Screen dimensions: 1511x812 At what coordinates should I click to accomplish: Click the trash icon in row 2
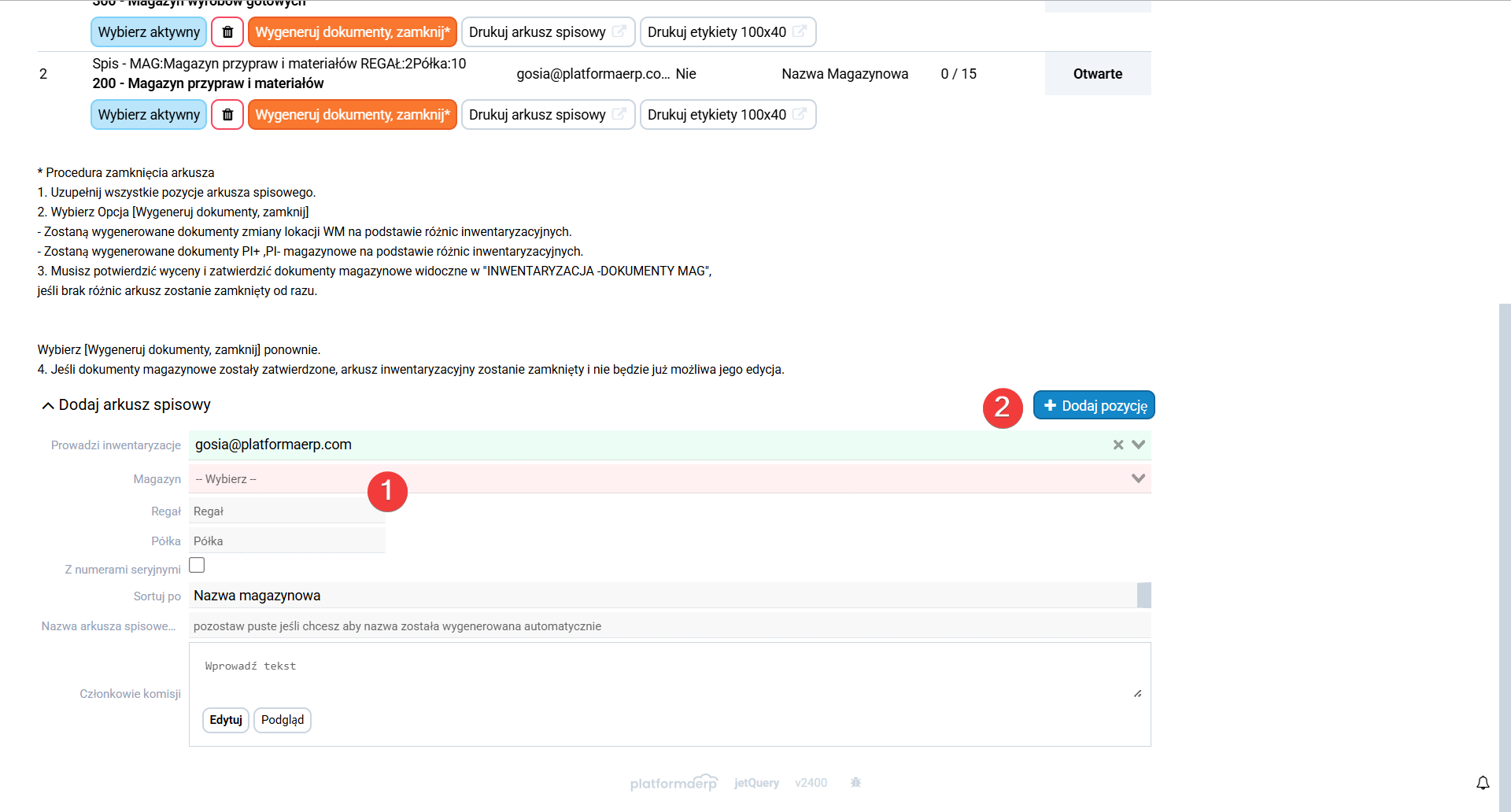coord(227,115)
